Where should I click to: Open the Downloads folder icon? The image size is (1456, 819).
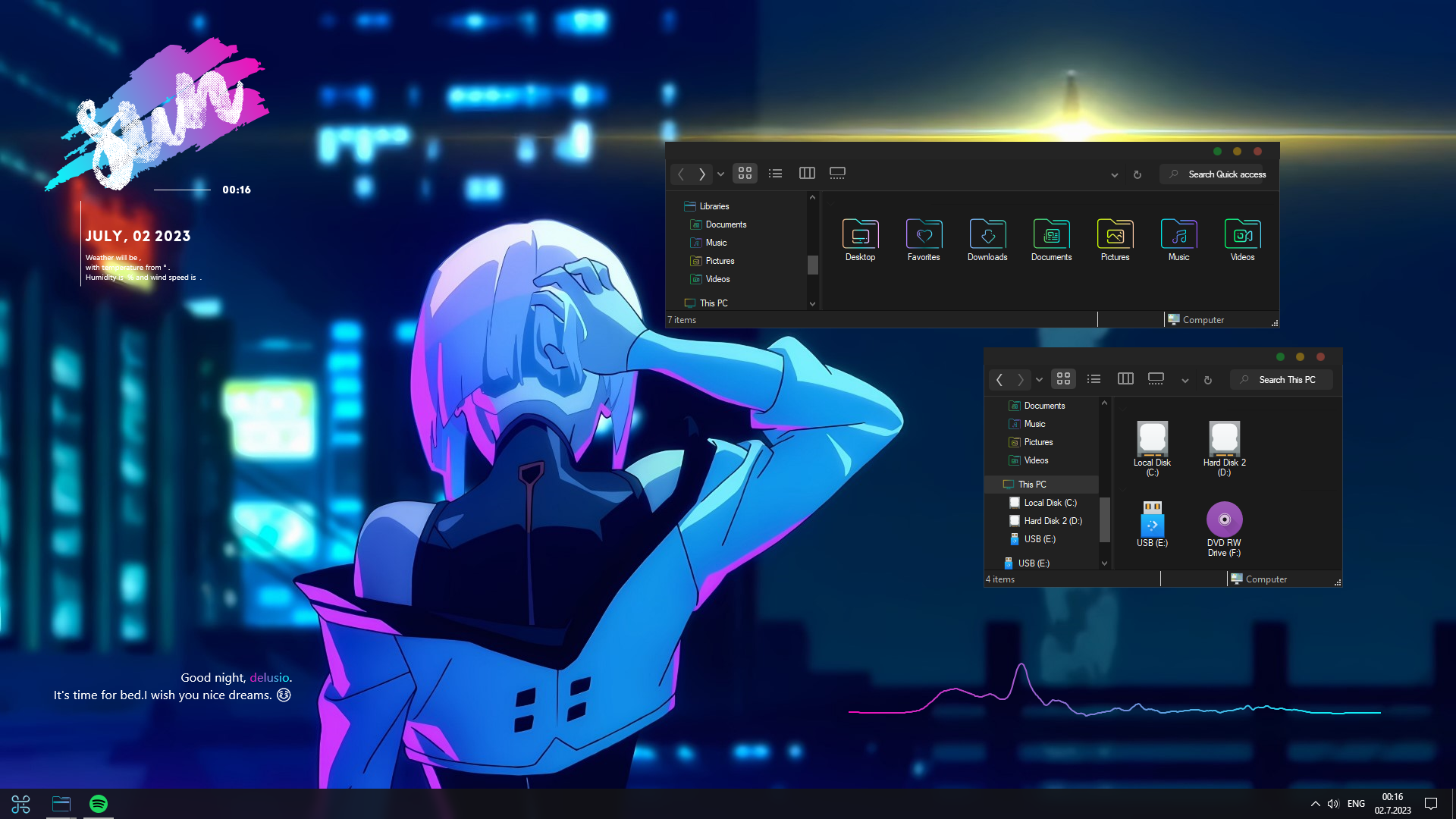click(987, 235)
